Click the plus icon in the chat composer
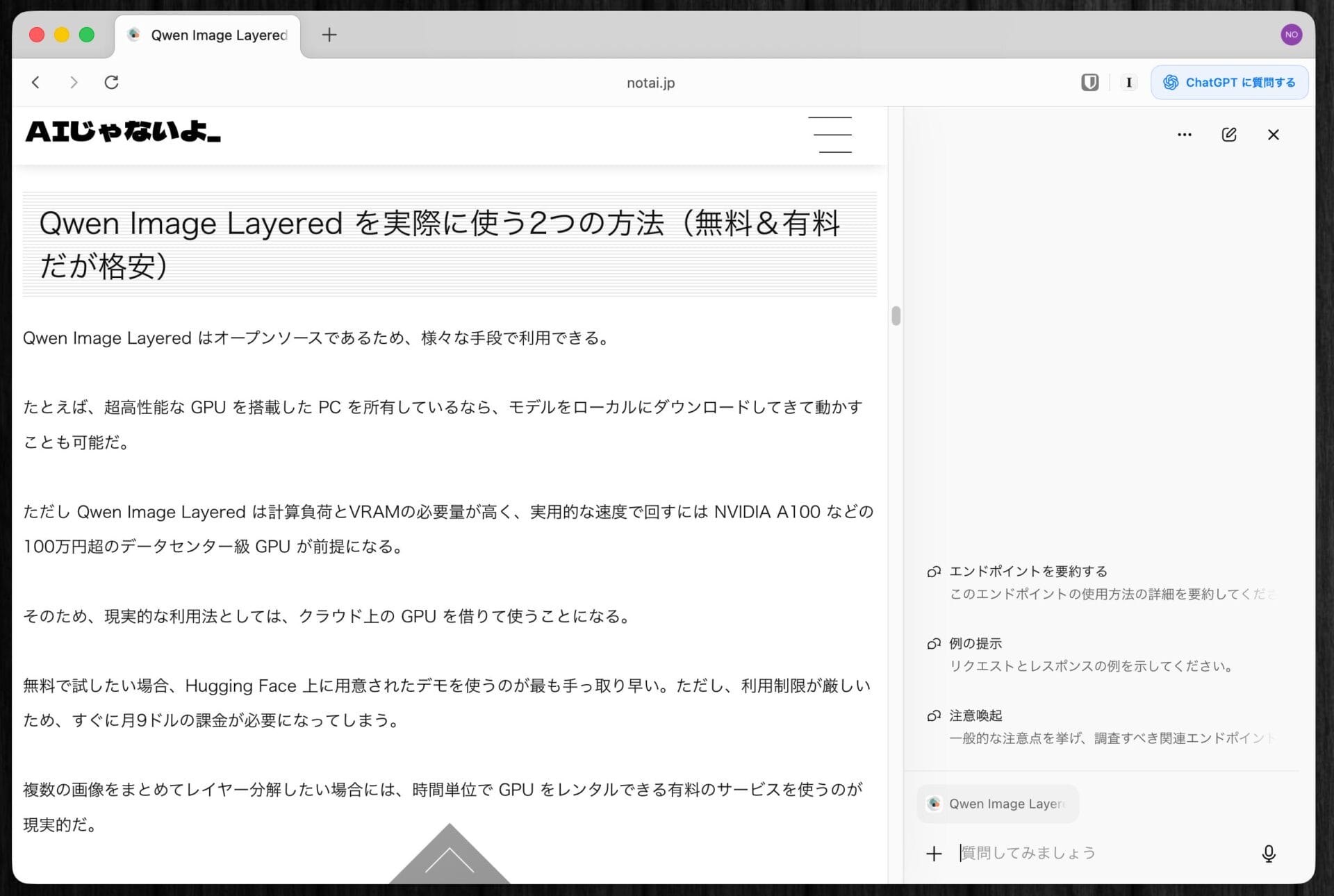The width and height of the screenshot is (1334, 896). point(933,853)
